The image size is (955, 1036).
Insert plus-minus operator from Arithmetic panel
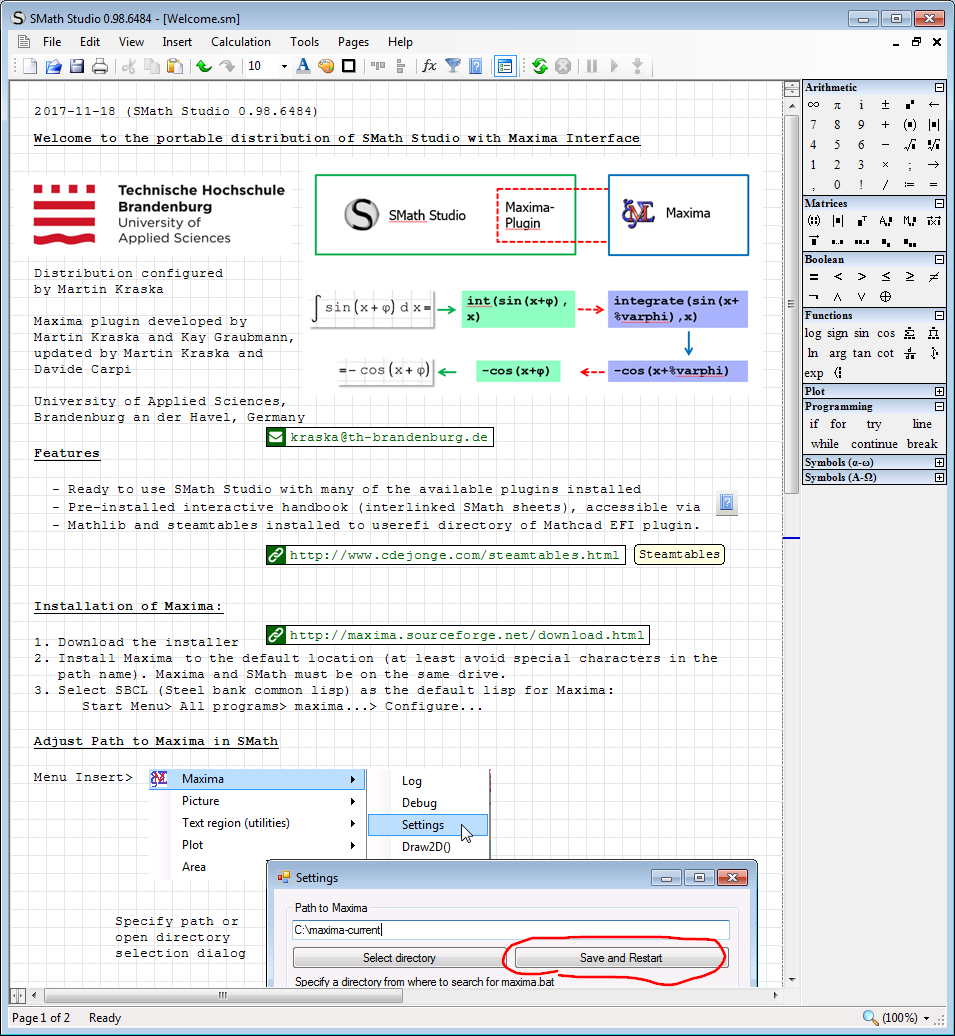(x=886, y=105)
